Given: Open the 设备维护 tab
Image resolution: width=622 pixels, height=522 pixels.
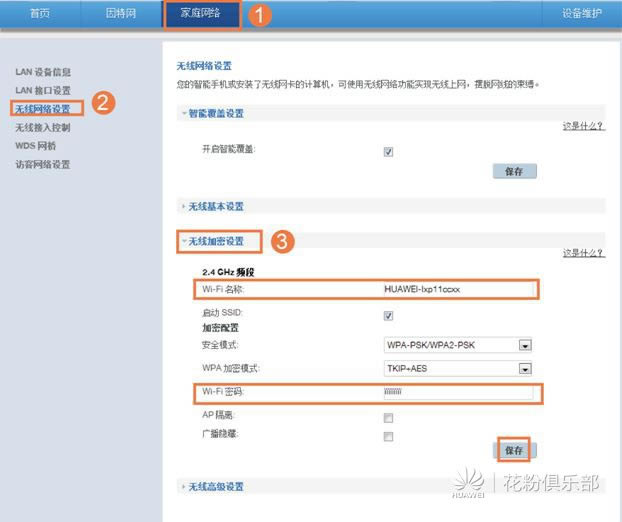Looking at the screenshot, I should [581, 14].
